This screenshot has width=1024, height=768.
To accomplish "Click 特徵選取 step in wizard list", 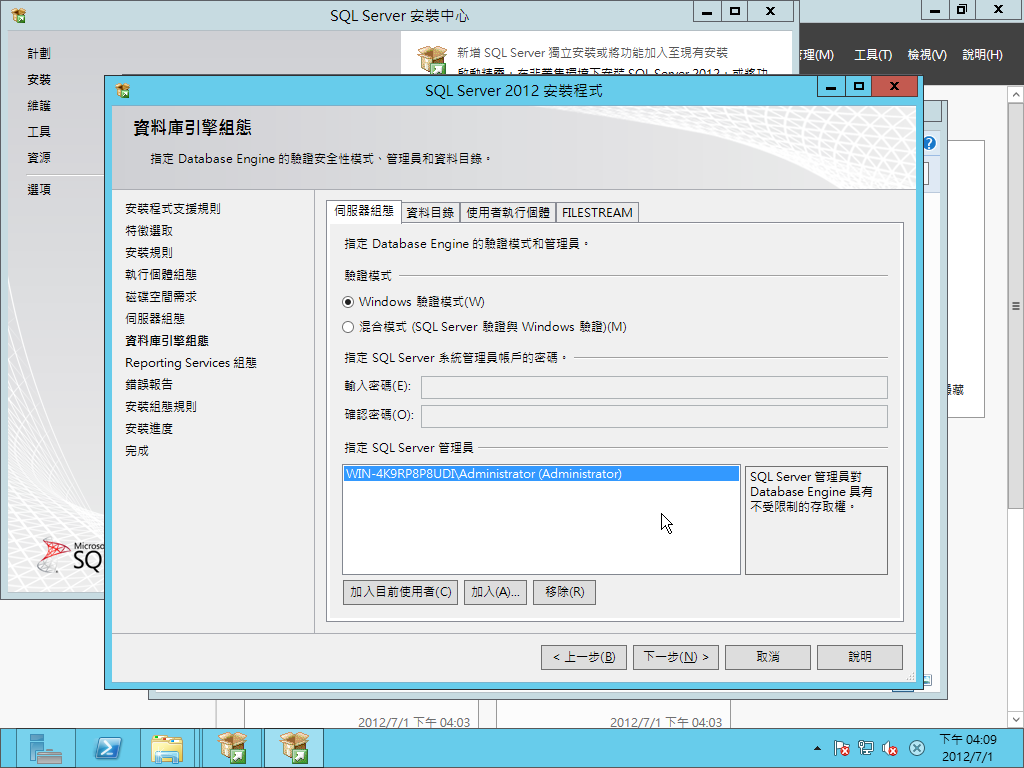I will 149,231.
